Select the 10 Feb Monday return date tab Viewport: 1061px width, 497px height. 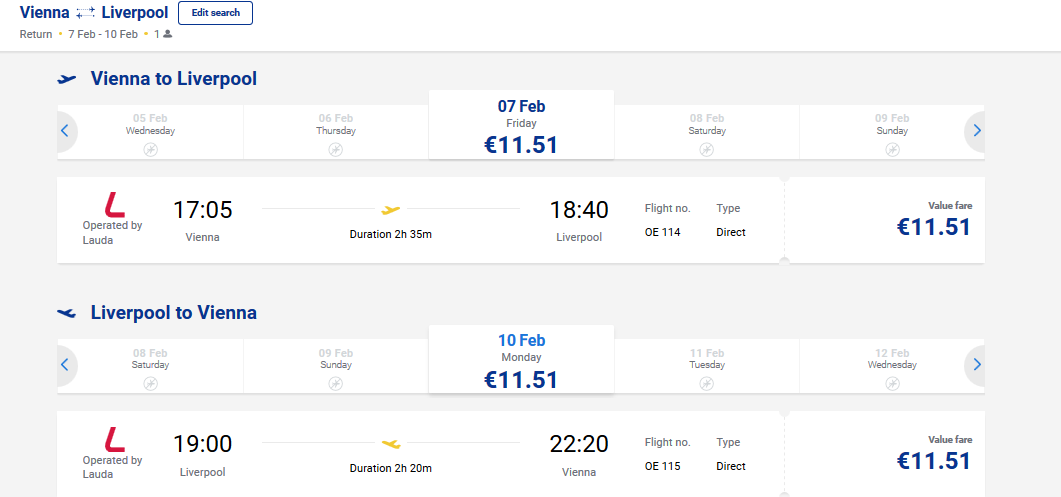point(521,360)
